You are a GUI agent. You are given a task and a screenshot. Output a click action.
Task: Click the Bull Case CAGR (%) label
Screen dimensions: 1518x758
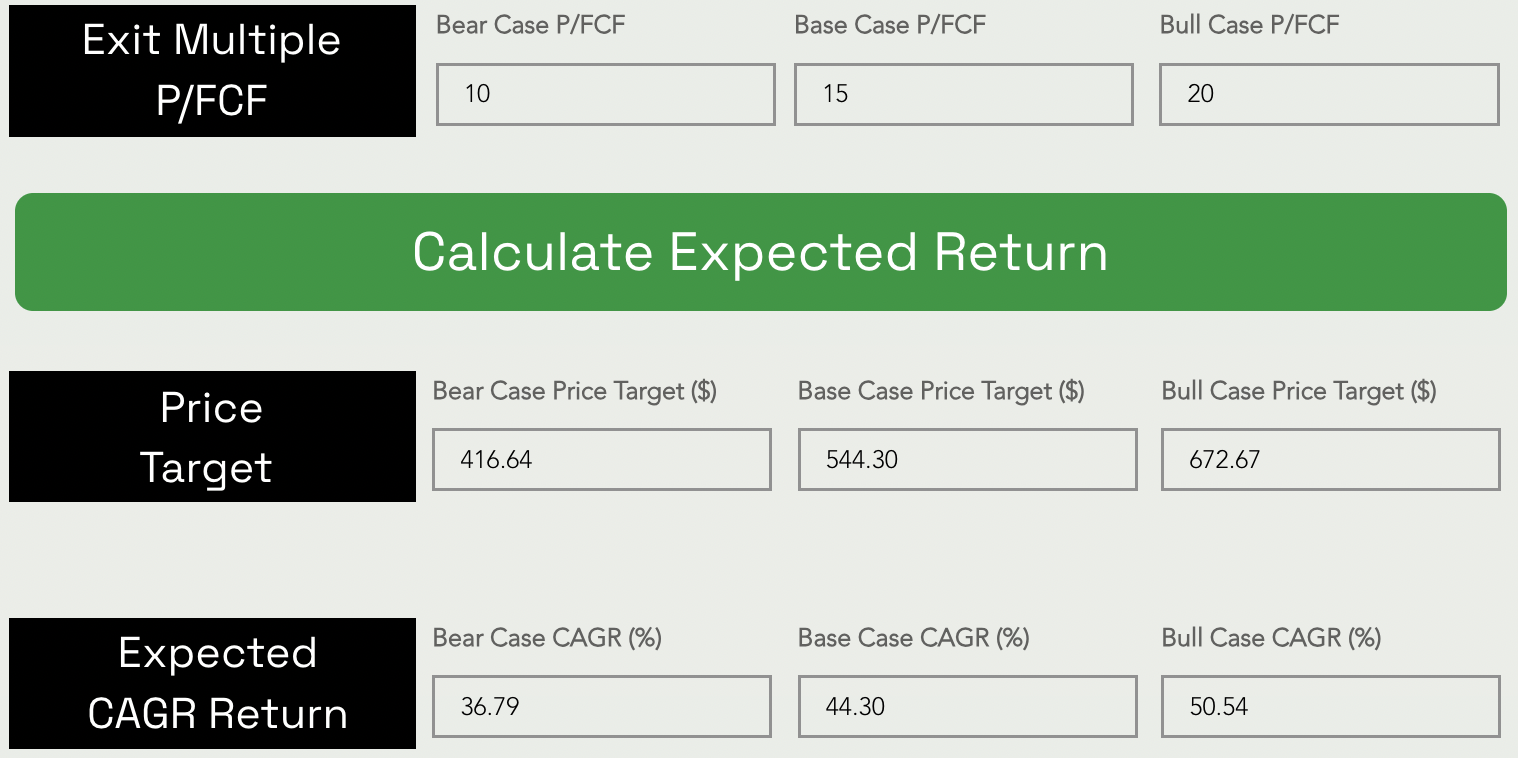point(1271,638)
